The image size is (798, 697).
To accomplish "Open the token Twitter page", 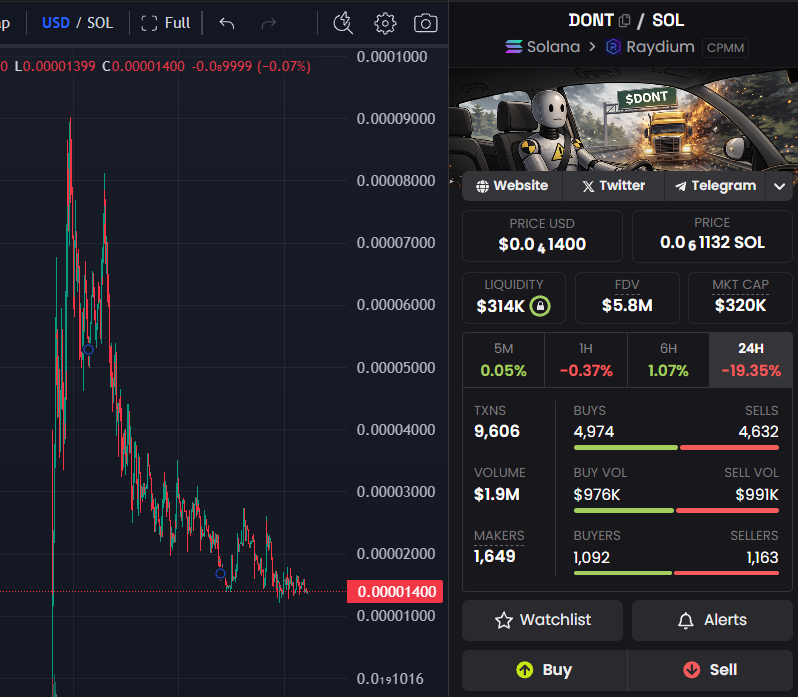I will [x=613, y=186].
